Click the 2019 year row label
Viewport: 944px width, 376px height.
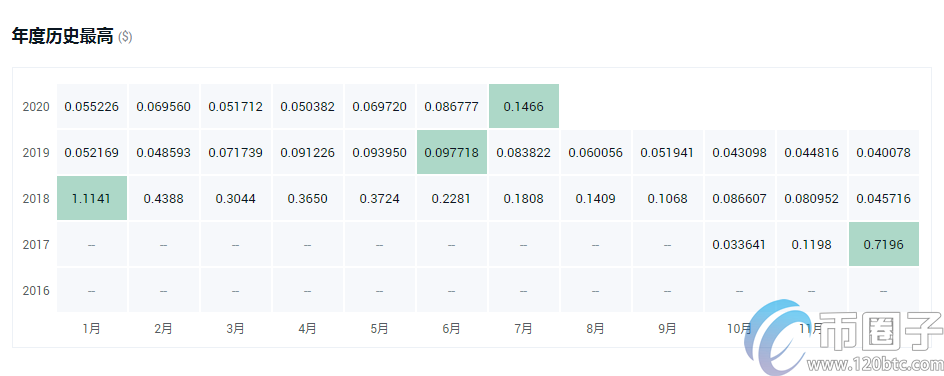coord(36,153)
